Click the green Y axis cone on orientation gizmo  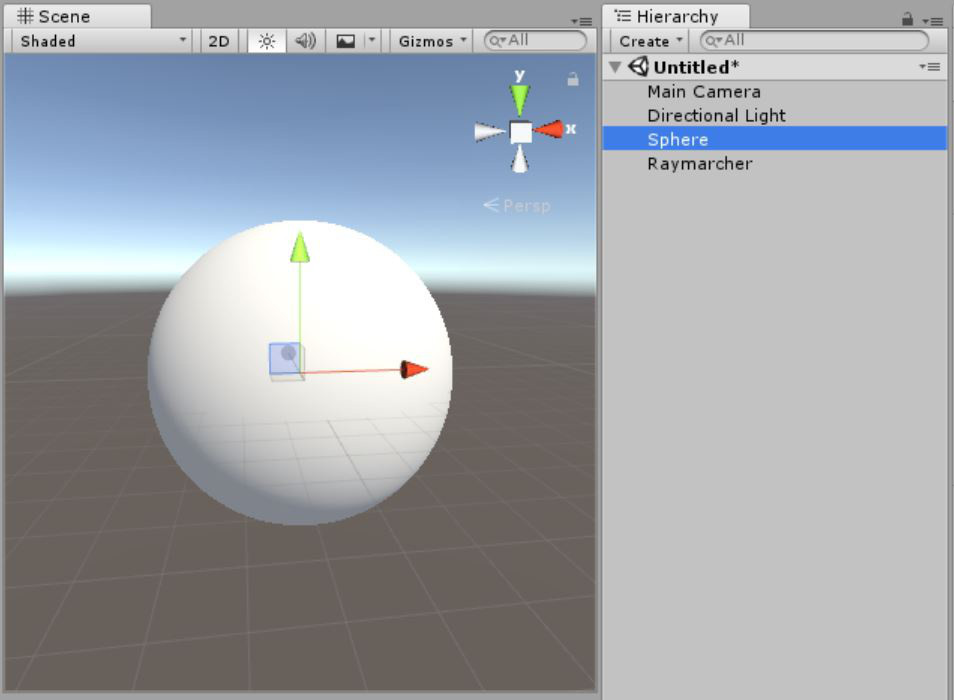tap(519, 99)
